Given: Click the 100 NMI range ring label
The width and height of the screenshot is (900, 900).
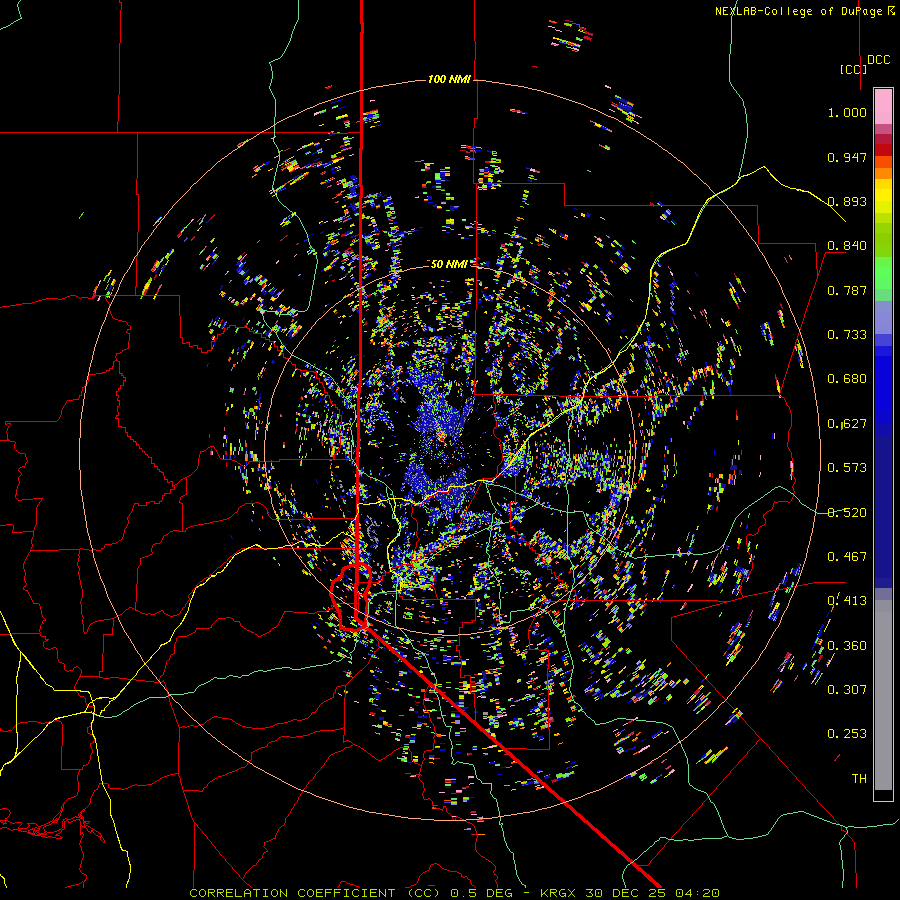Looking at the screenshot, I should point(449,79).
